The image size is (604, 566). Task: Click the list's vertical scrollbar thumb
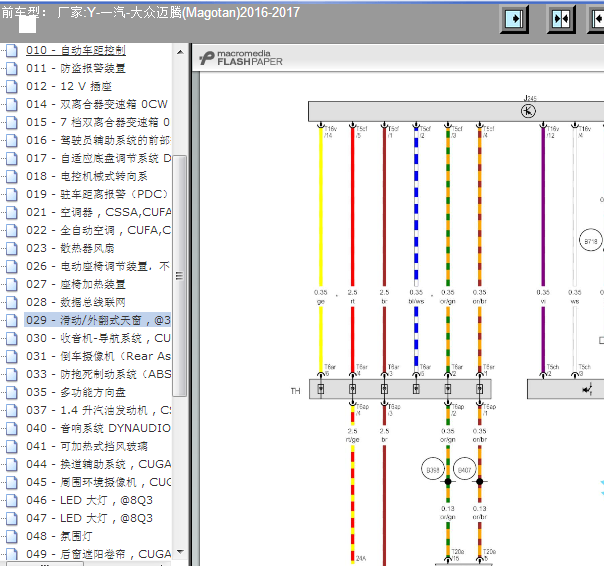pyautogui.click(x=180, y=276)
